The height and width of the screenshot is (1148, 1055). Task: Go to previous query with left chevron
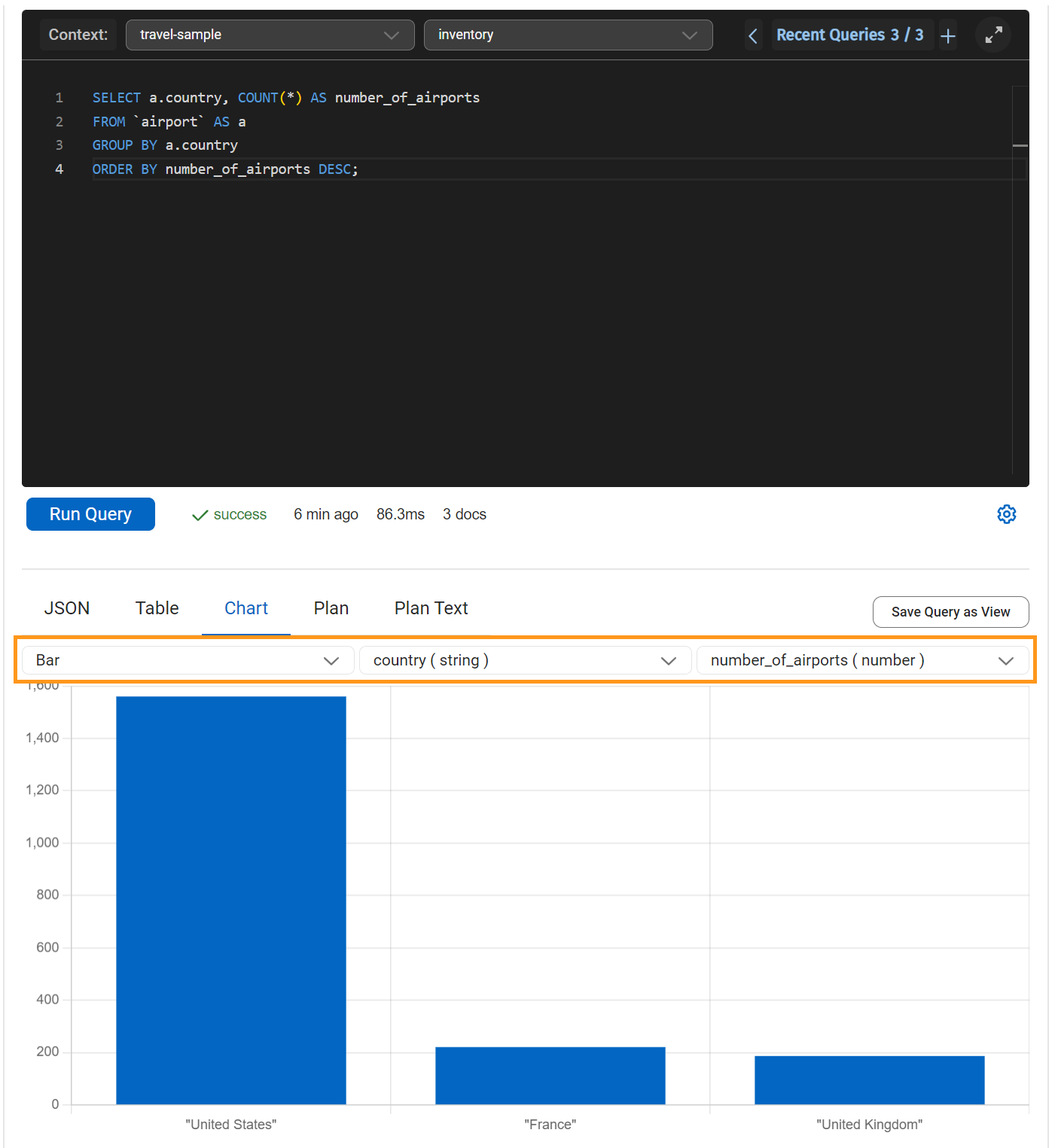752,35
